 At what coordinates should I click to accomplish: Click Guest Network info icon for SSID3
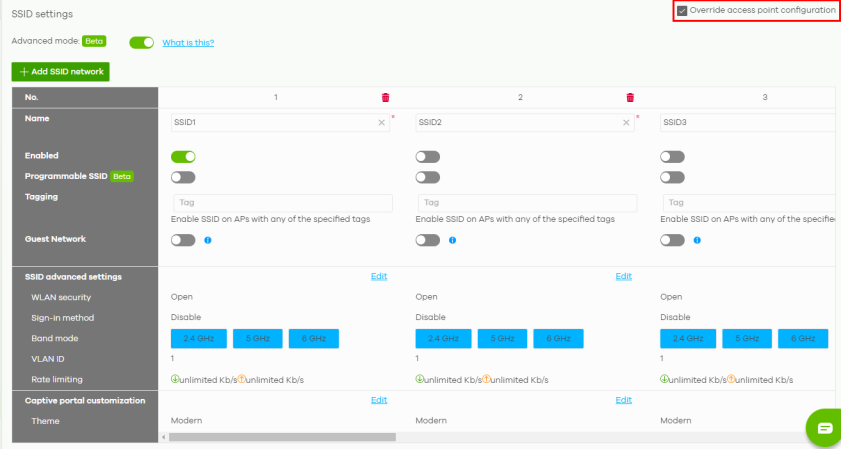click(696, 240)
